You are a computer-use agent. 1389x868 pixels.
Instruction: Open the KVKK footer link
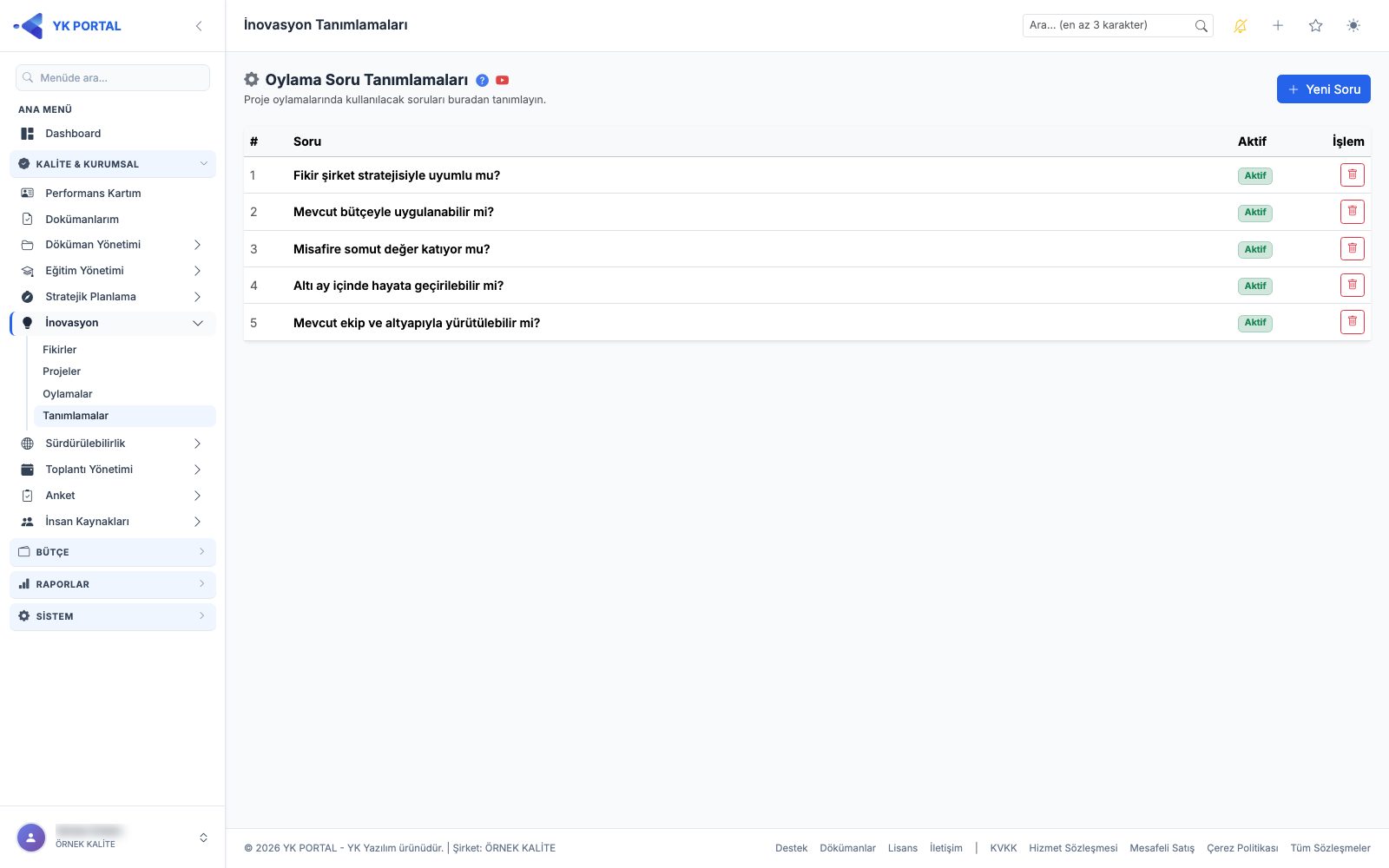pyautogui.click(x=1004, y=848)
